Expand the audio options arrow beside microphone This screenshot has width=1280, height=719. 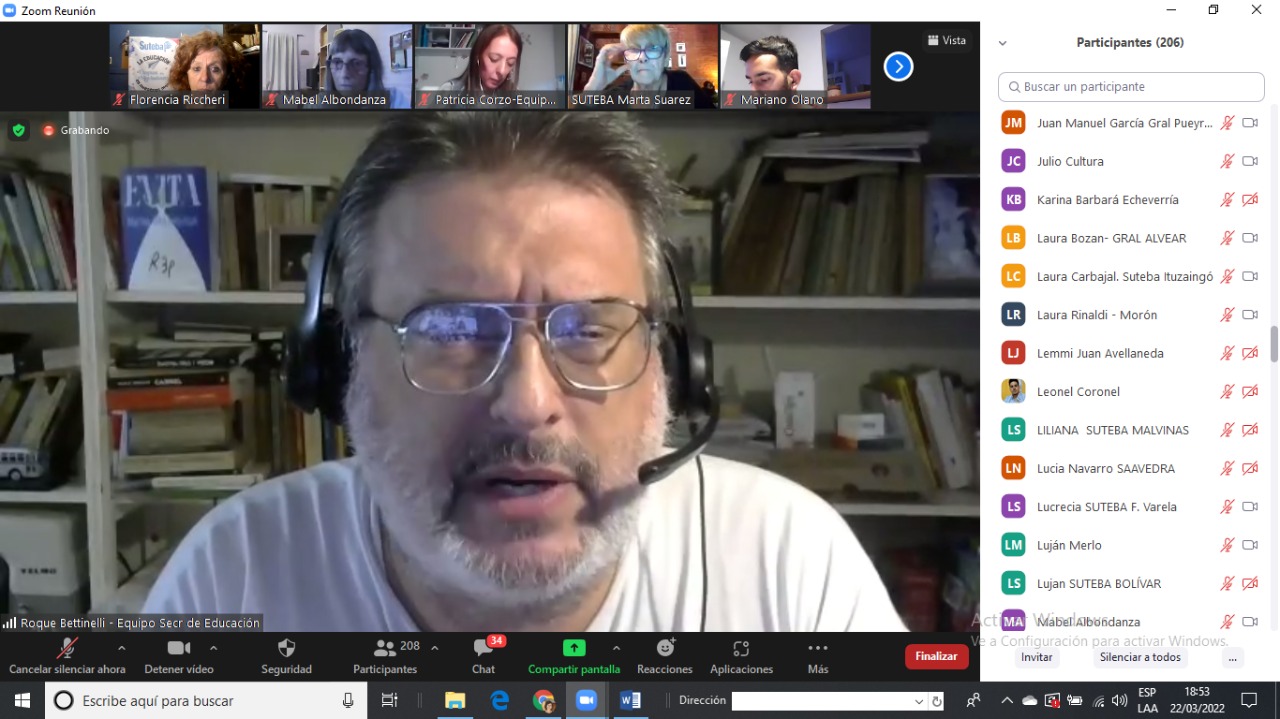click(121, 648)
